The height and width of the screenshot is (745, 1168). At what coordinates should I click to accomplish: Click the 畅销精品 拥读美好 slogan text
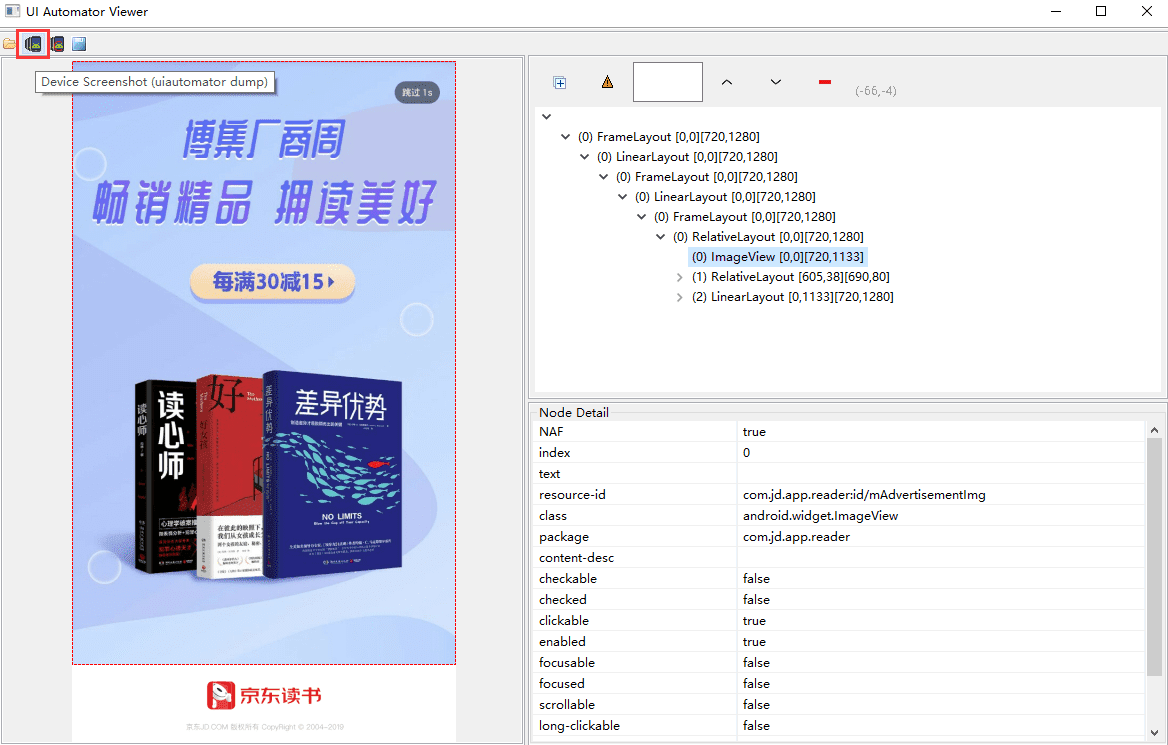click(264, 202)
